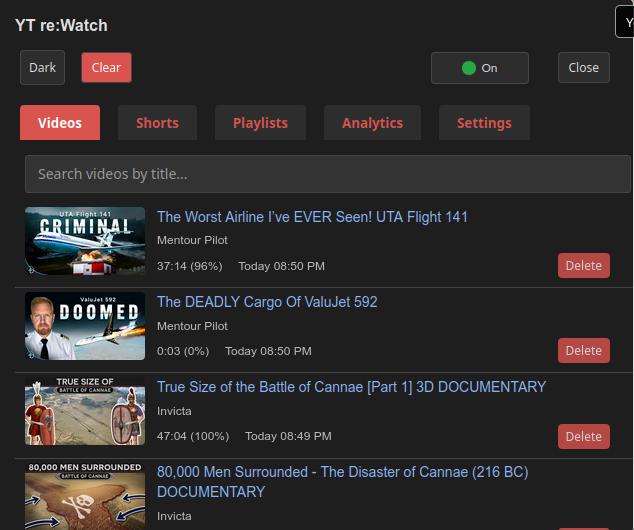Viewport: 634px width, 530px height.
Task: Delete the UTA Flight 141 video entry
Action: [x=583, y=266]
